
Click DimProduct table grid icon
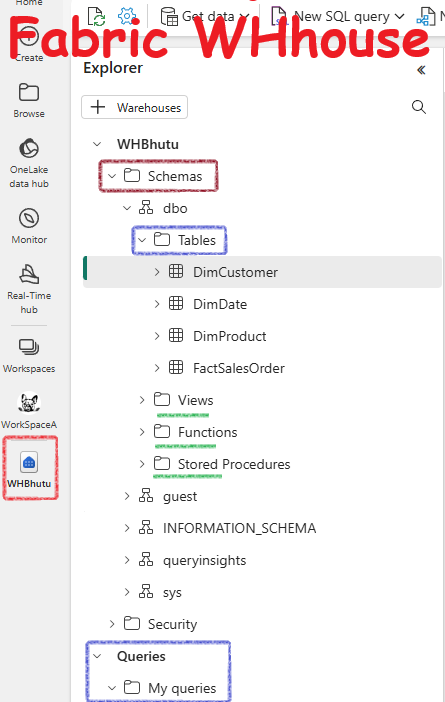pos(176,335)
